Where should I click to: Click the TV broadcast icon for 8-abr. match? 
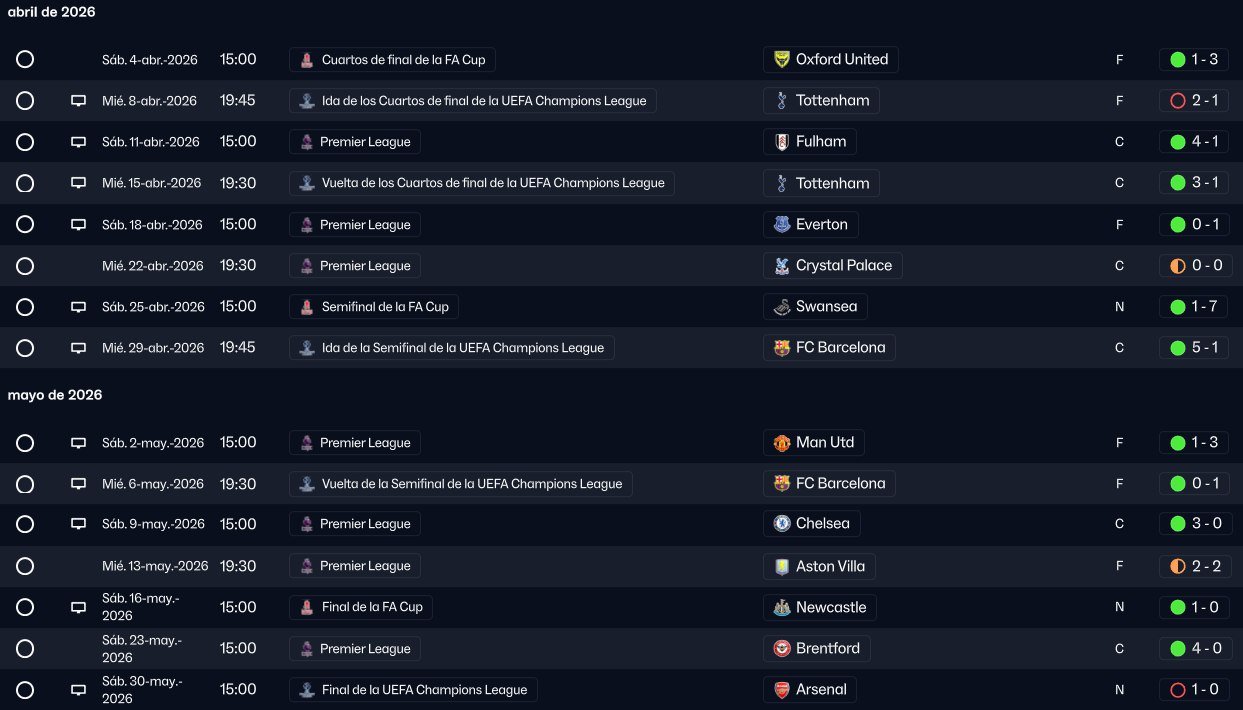pos(78,101)
